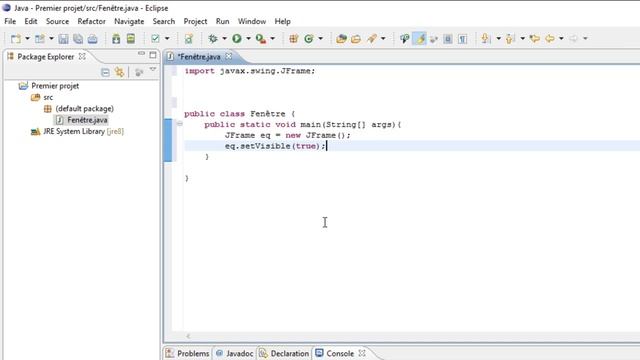Click the Last Edit Location icon
Viewport: 640px width, 360px height.
pos(535,39)
